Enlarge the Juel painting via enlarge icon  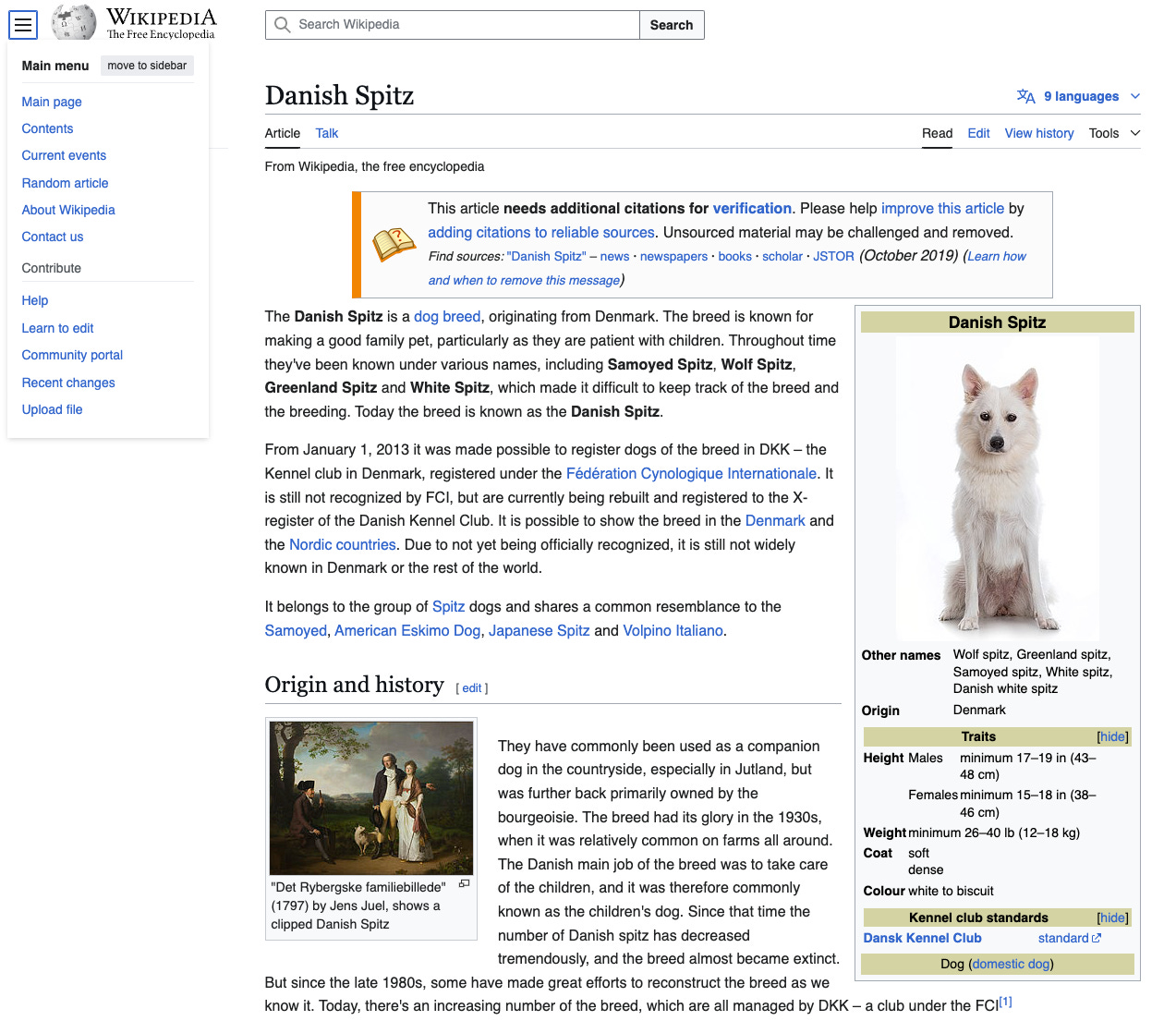tap(464, 884)
